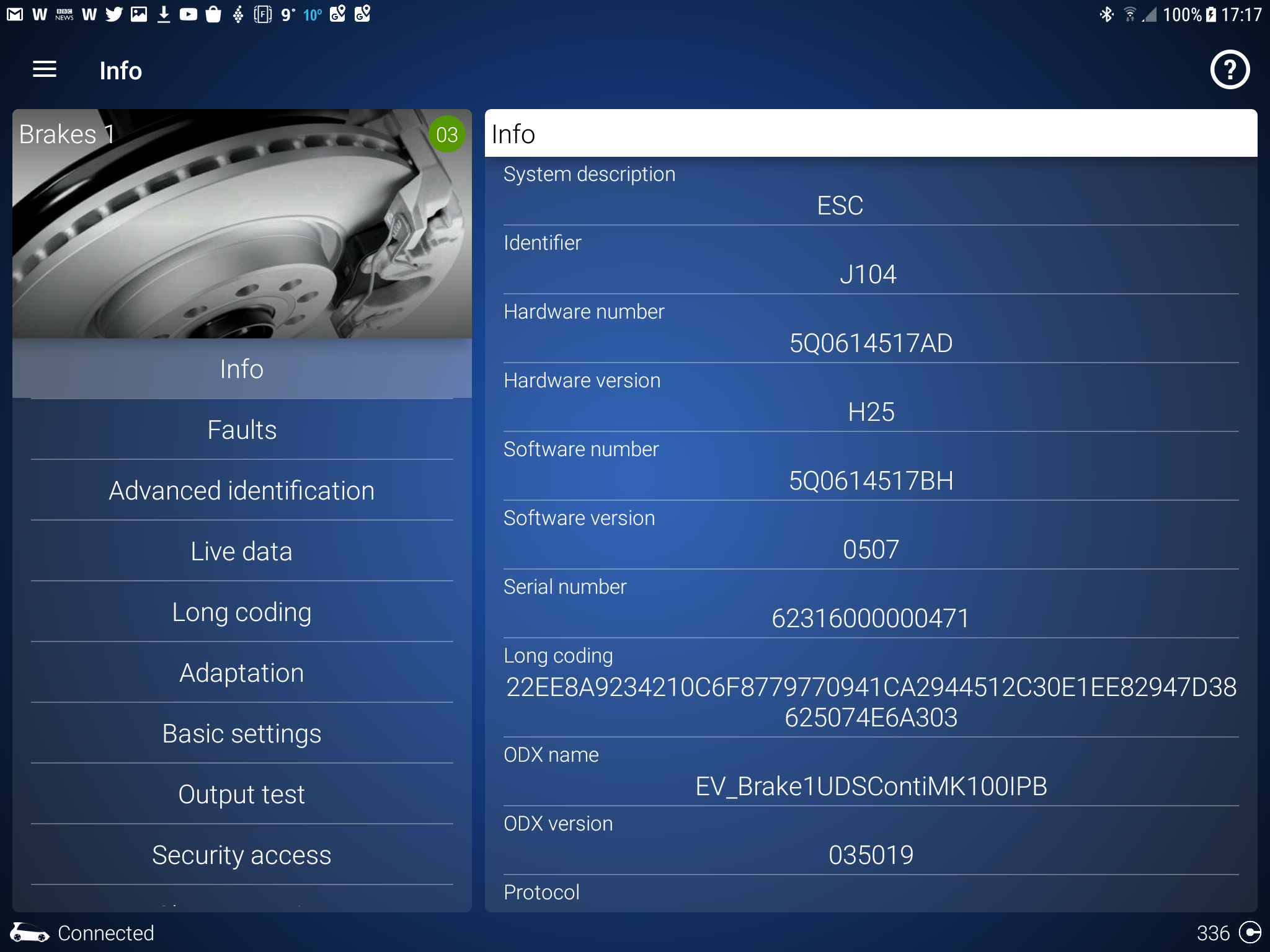Tap the Bluetooth status bar icon
Screen dimensions: 1270x952
point(1106,14)
